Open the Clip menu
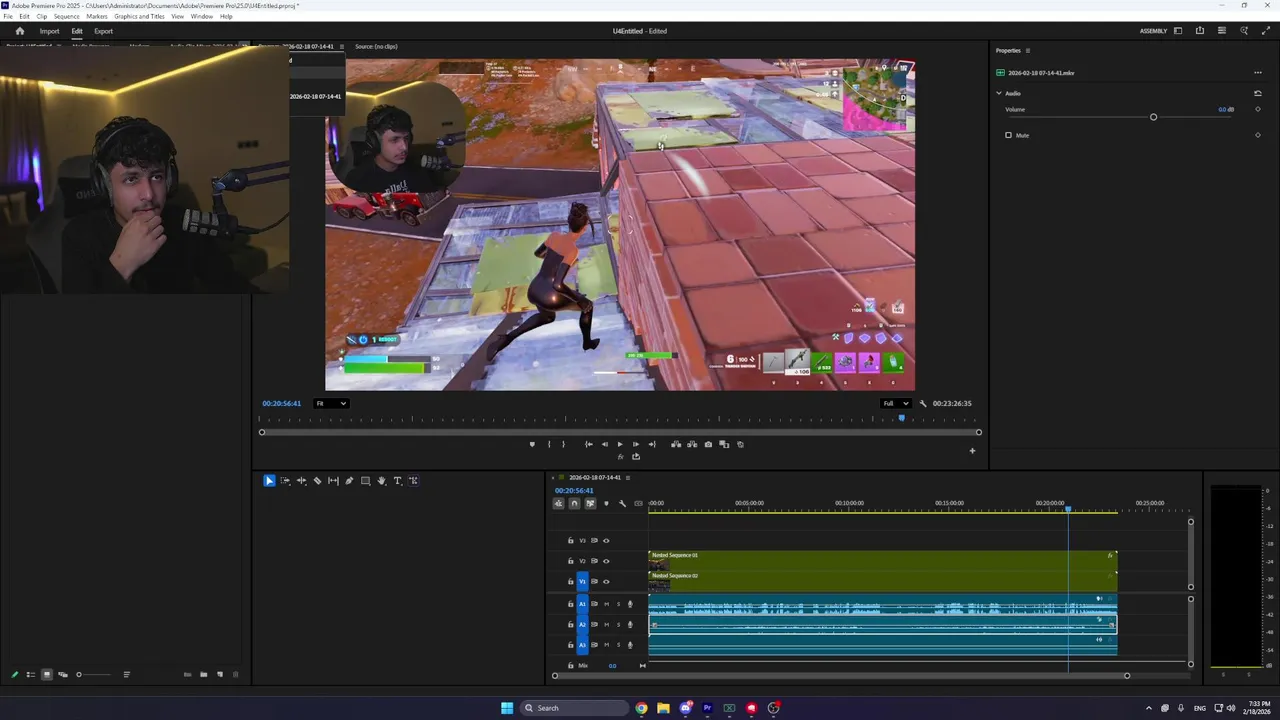Image resolution: width=1280 pixels, height=720 pixels. point(41,17)
